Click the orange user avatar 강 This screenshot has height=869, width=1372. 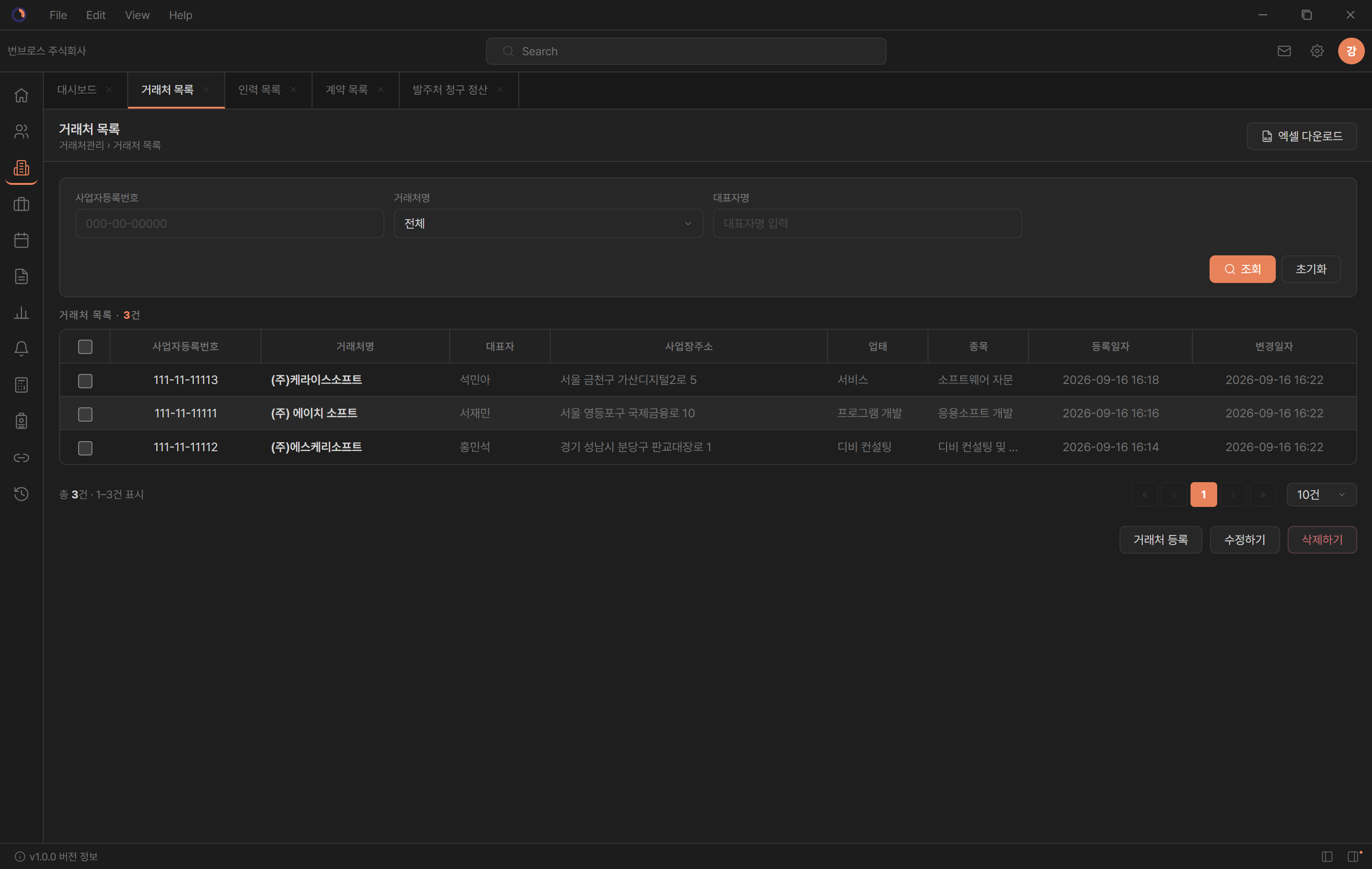(1351, 51)
